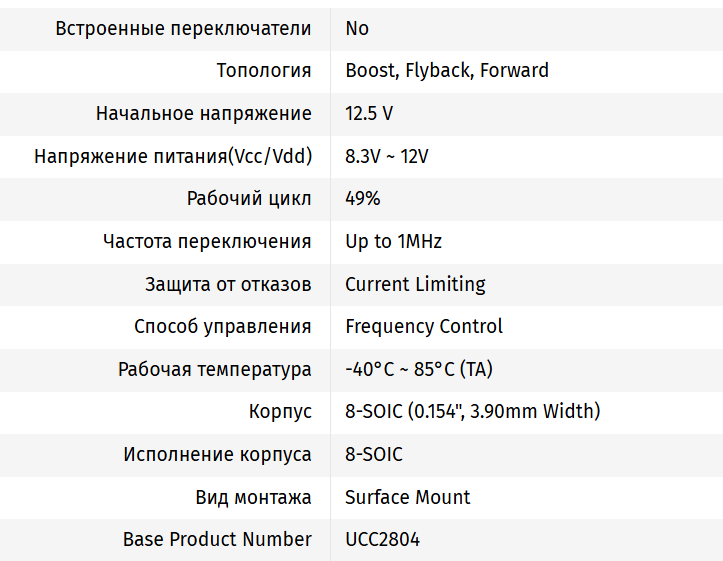Select the '49%' duty cycle value
723x561 pixels.
(x=363, y=198)
